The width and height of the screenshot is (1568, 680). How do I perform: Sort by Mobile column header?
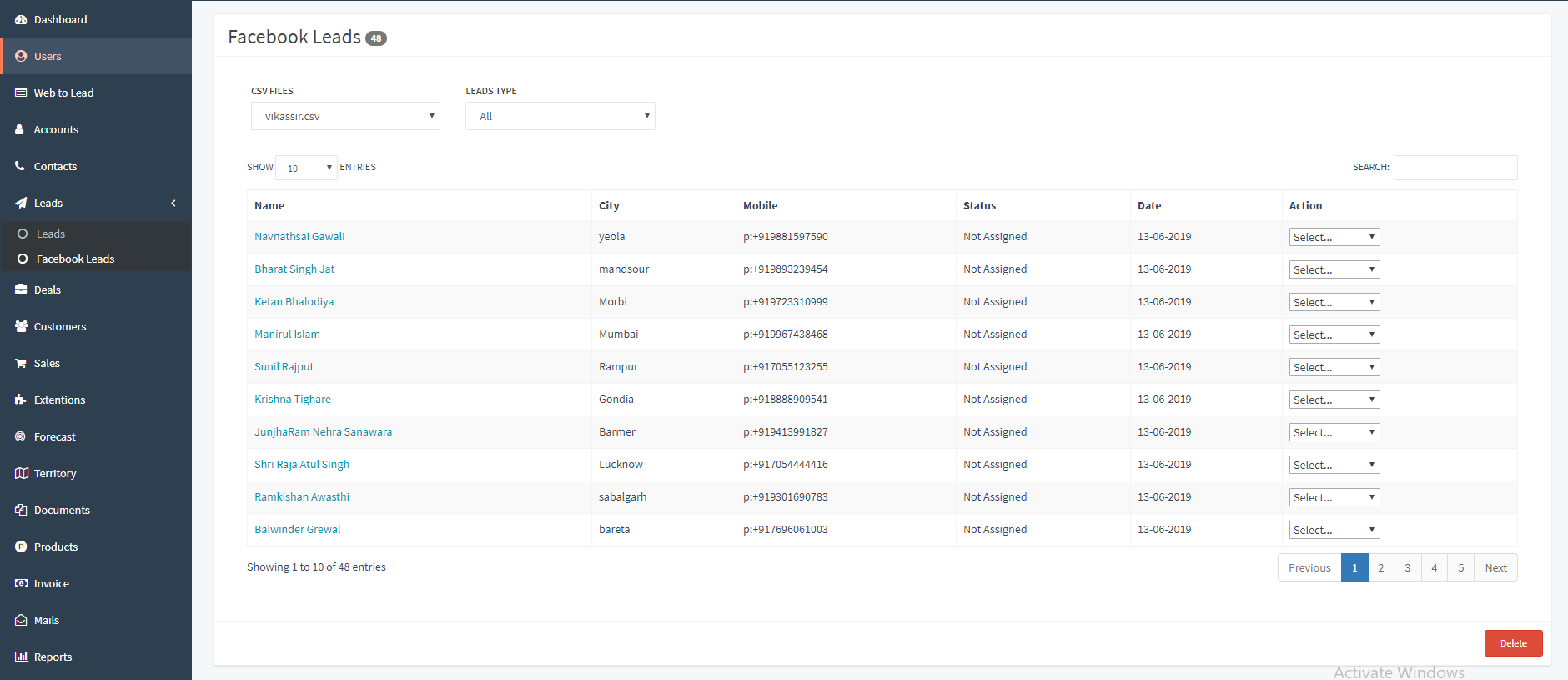[x=847, y=205]
